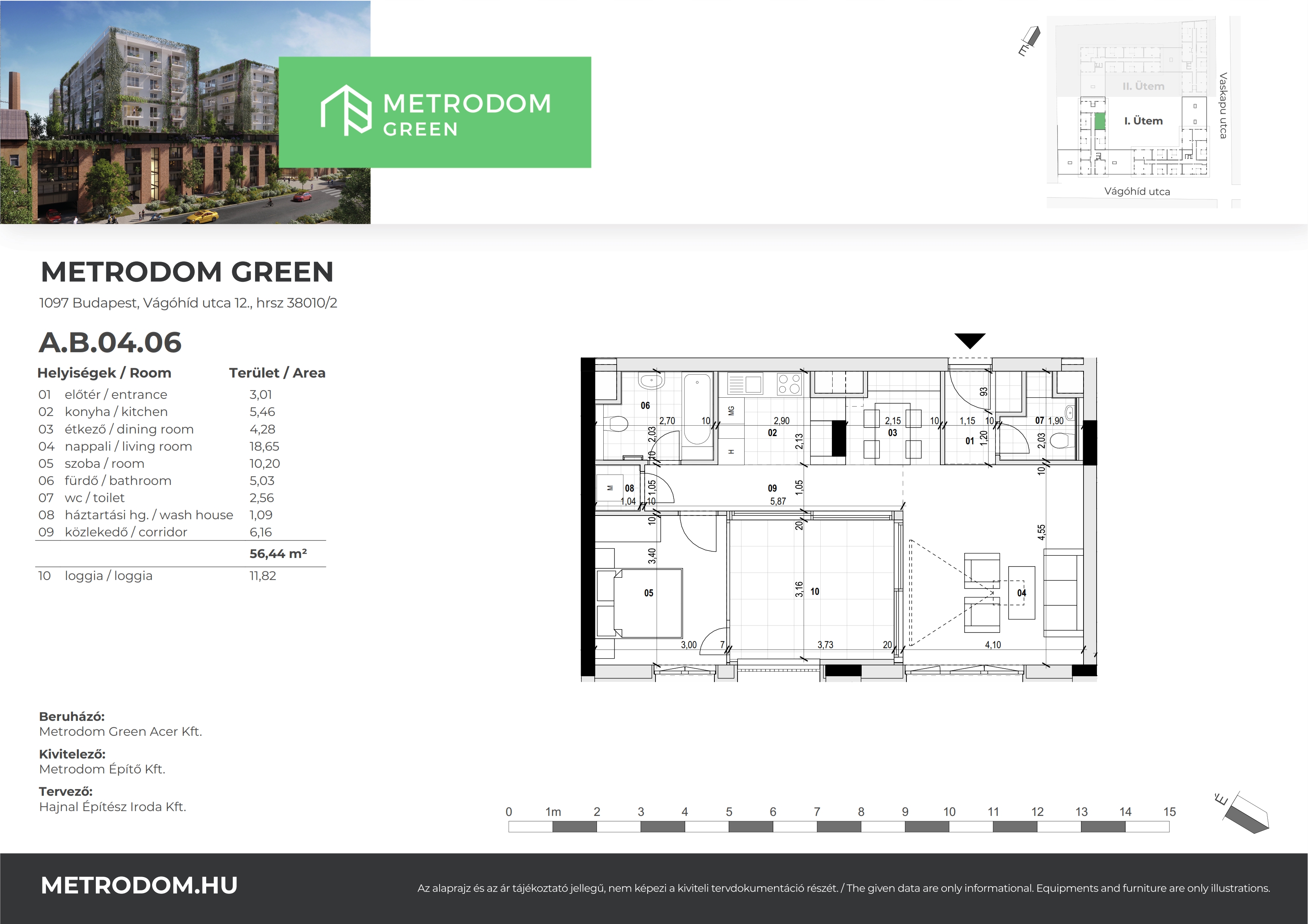
Task: Click the bedroom dimension '3,00' on plan
Action: pos(689,645)
